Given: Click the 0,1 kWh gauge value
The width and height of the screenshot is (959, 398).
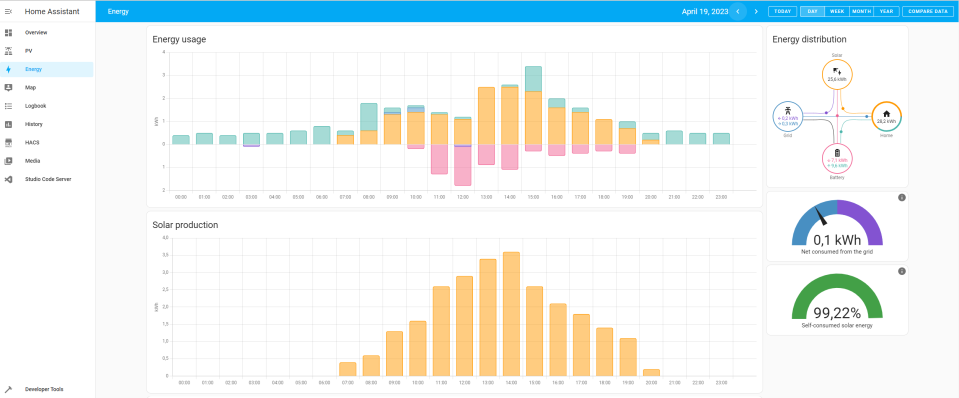Looking at the screenshot, I should click(x=837, y=240).
